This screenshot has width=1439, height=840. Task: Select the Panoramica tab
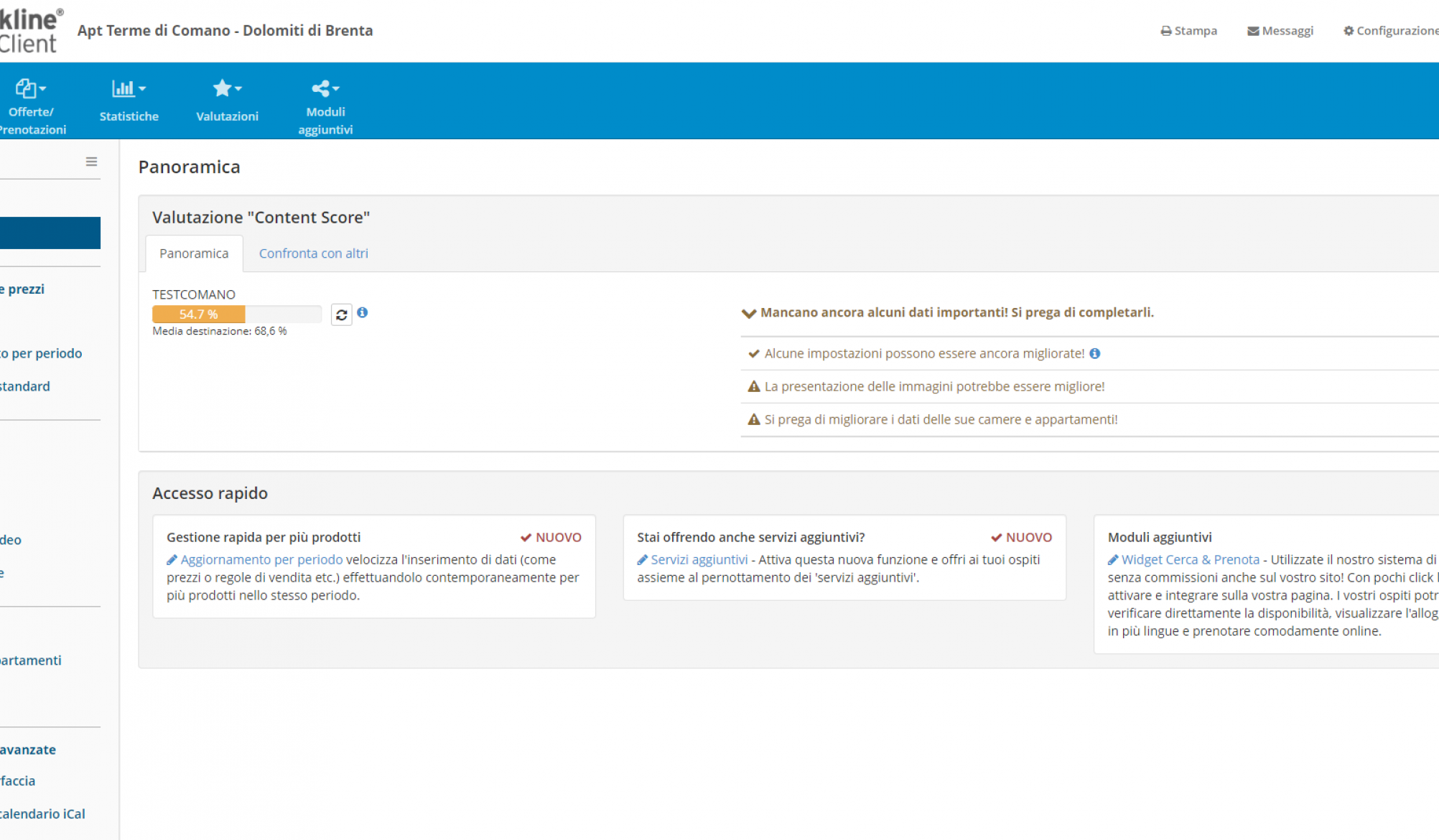pyautogui.click(x=194, y=253)
